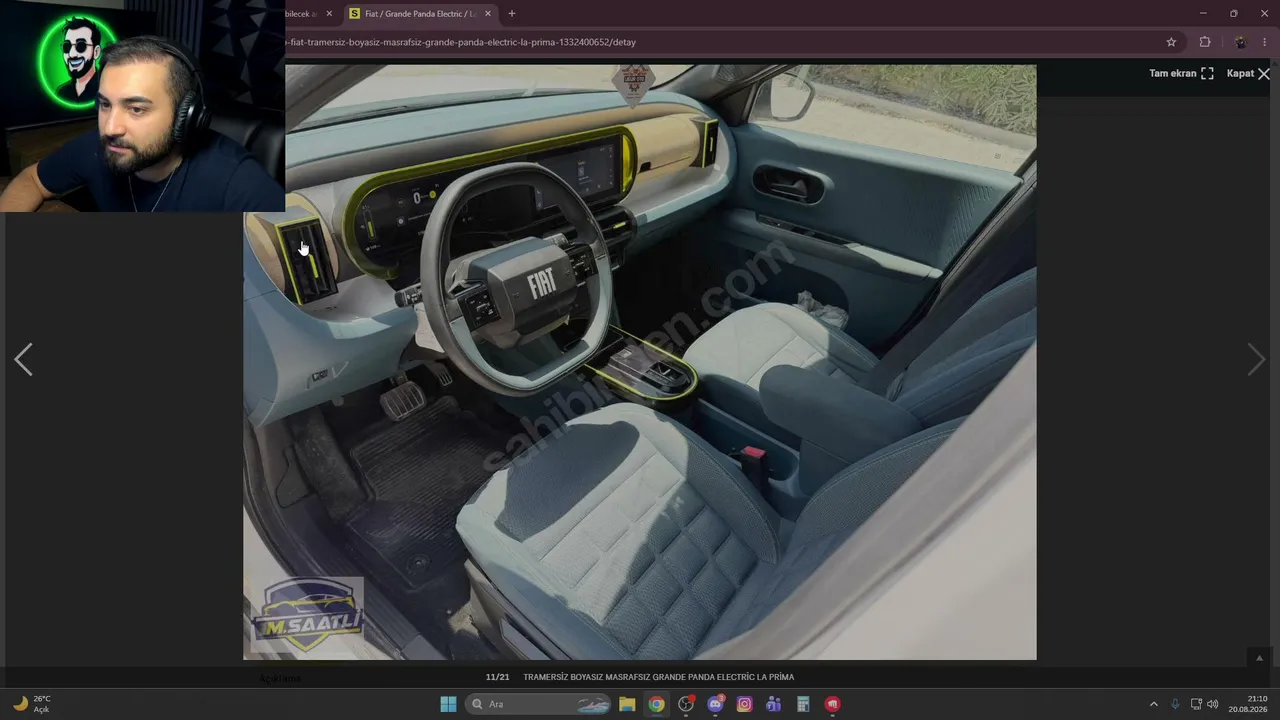Click the photo counter '11/21'
Screen dimensions: 1280x720
[x=498, y=677]
